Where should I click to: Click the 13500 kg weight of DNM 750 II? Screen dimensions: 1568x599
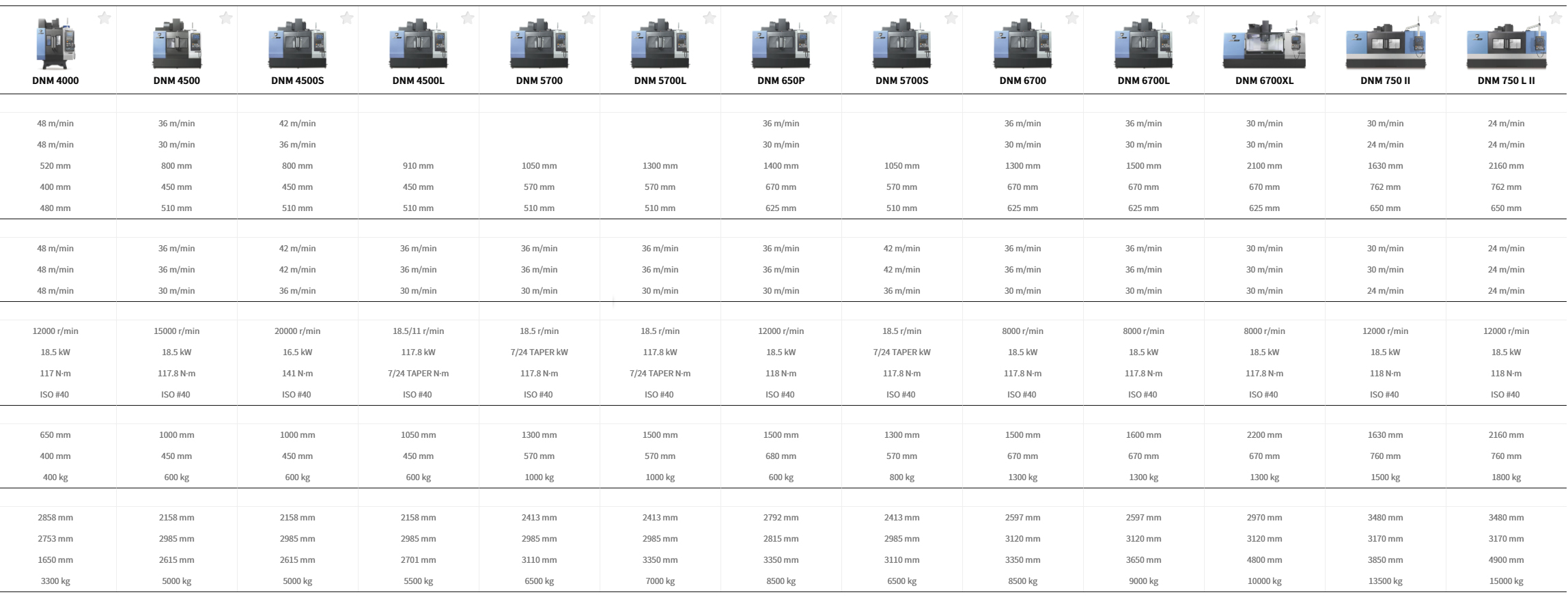pos(1386,581)
